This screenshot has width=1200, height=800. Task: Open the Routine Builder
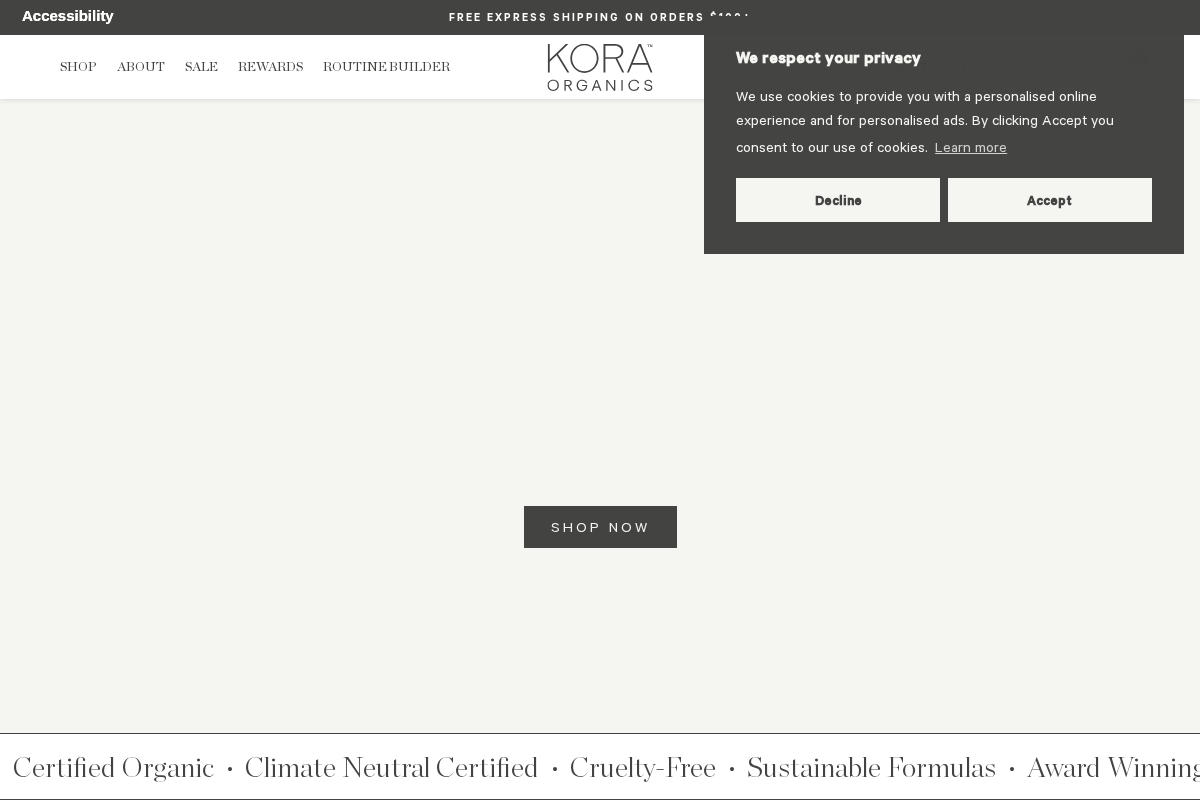[386, 67]
